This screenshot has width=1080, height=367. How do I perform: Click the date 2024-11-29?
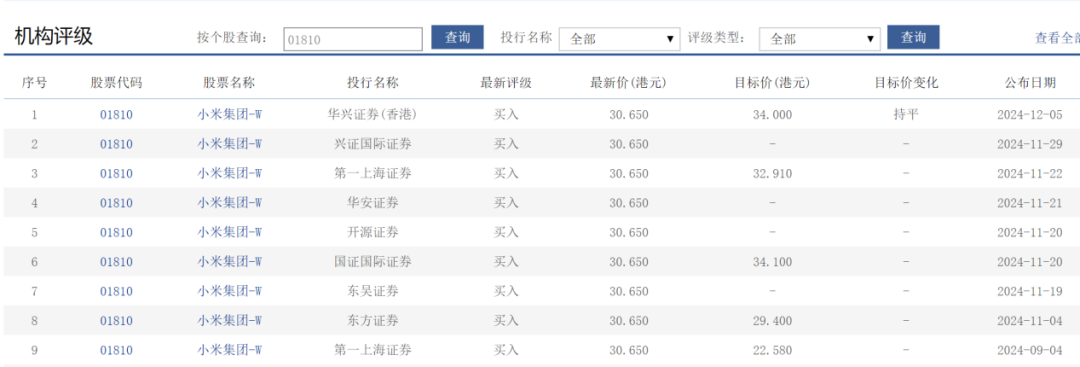1030,145
